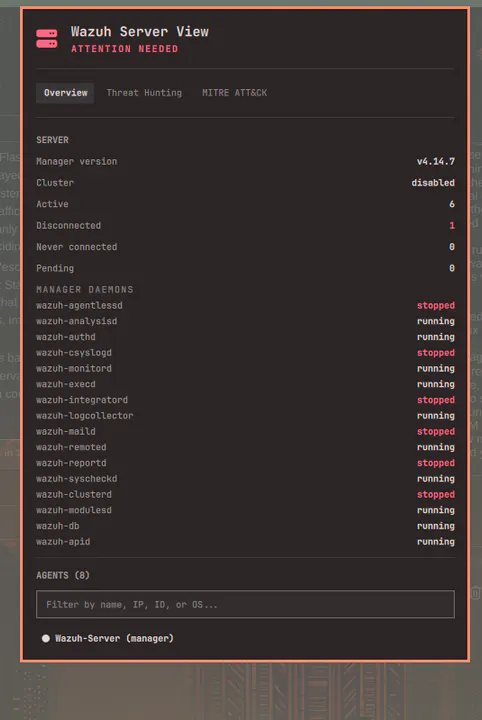Click the wazuh-db daemon name
482x720 pixels.
tap(58, 526)
